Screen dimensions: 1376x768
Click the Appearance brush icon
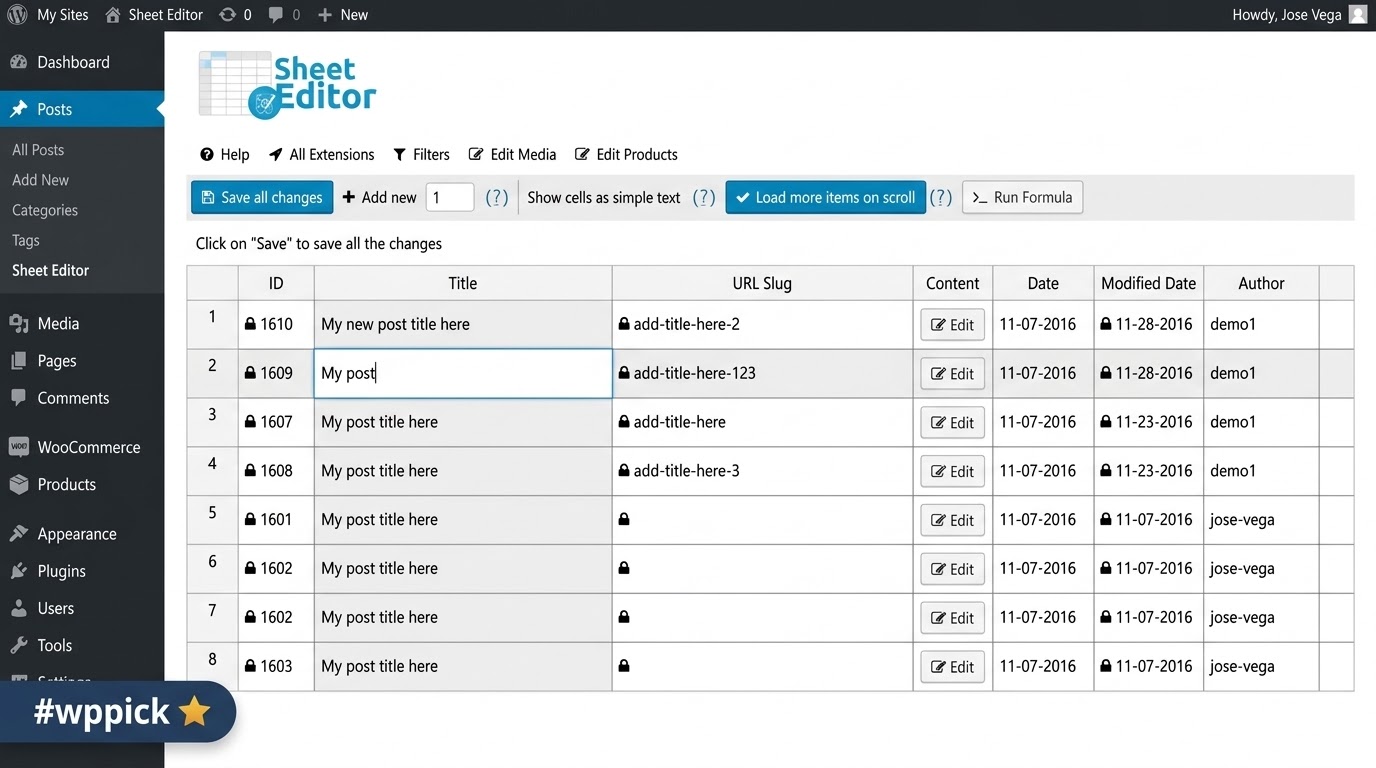18,534
